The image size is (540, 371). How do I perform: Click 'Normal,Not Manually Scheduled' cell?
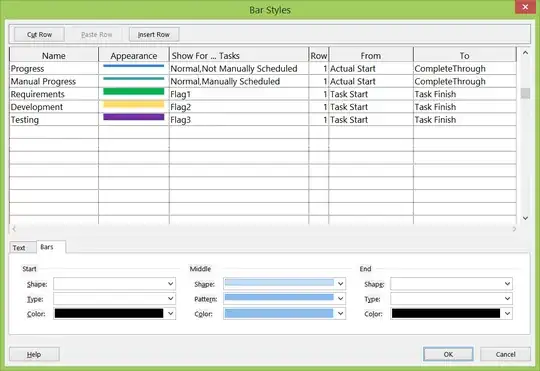pos(239,69)
